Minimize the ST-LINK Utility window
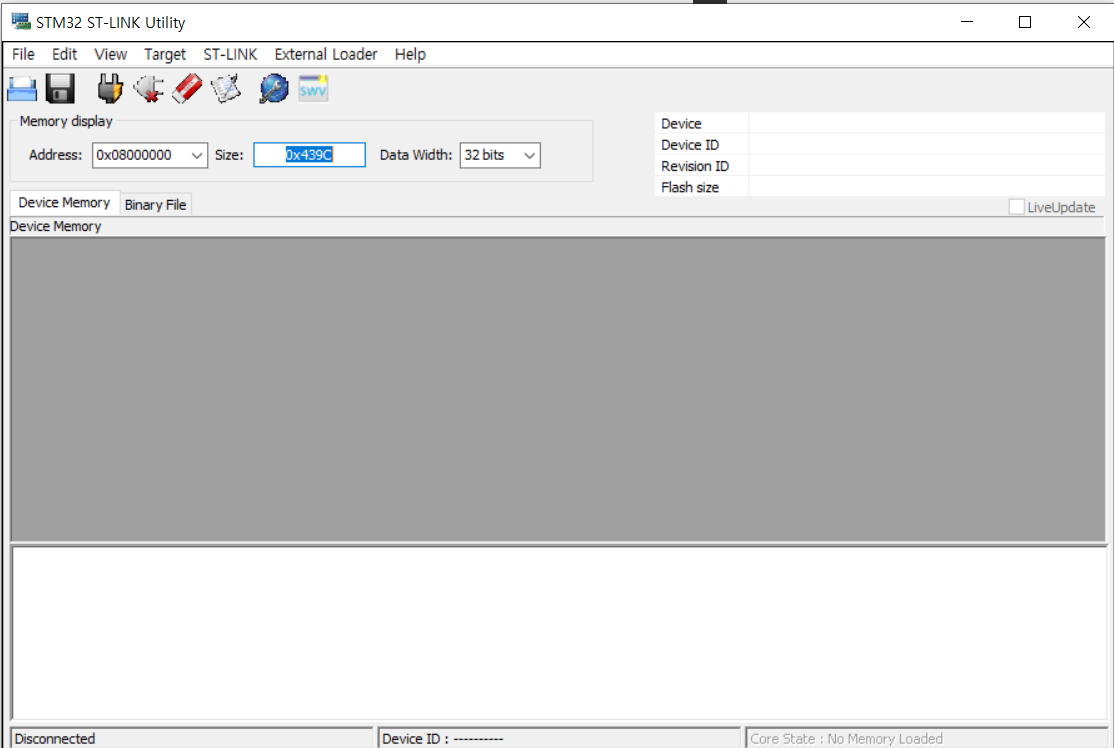The width and height of the screenshot is (1114, 748). tap(967, 22)
